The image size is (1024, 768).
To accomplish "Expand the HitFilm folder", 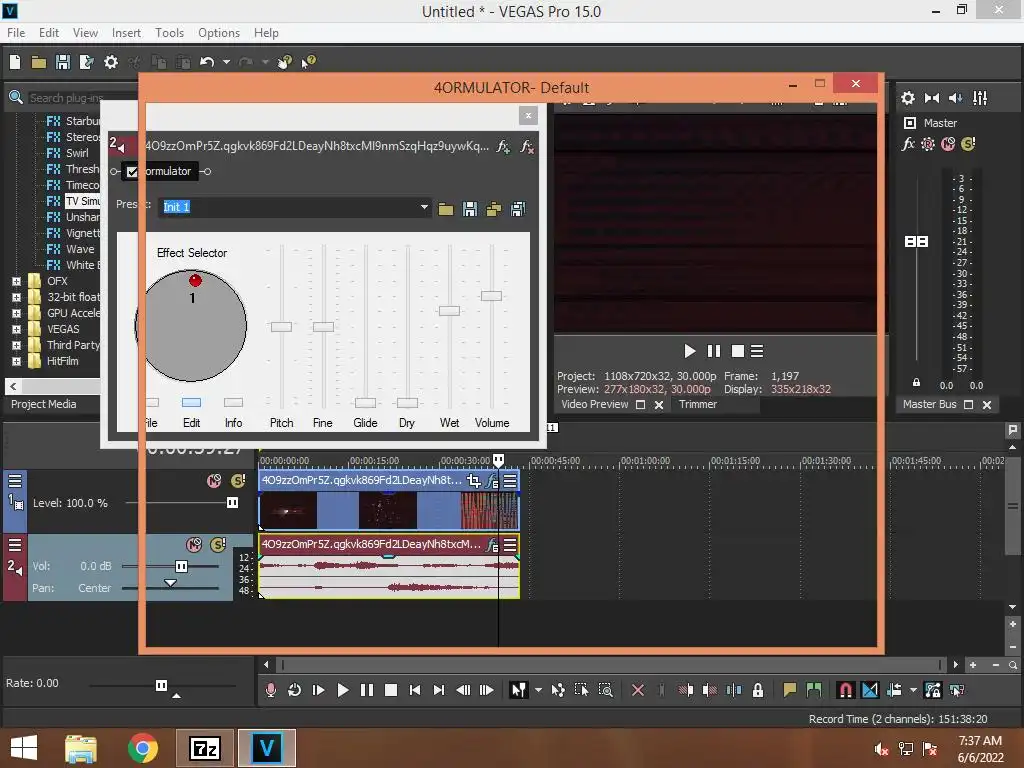I will [x=16, y=361].
